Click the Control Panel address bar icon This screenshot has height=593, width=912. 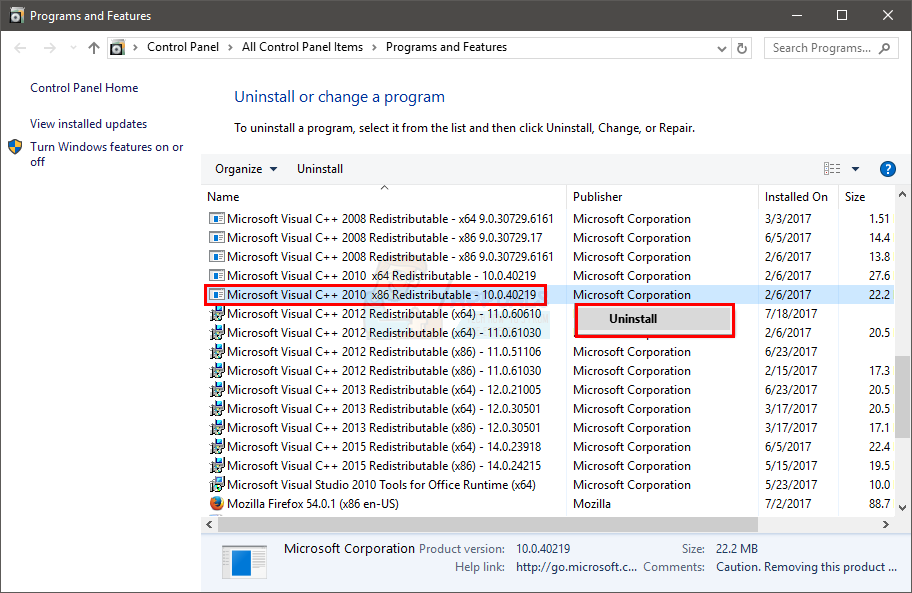(117, 48)
